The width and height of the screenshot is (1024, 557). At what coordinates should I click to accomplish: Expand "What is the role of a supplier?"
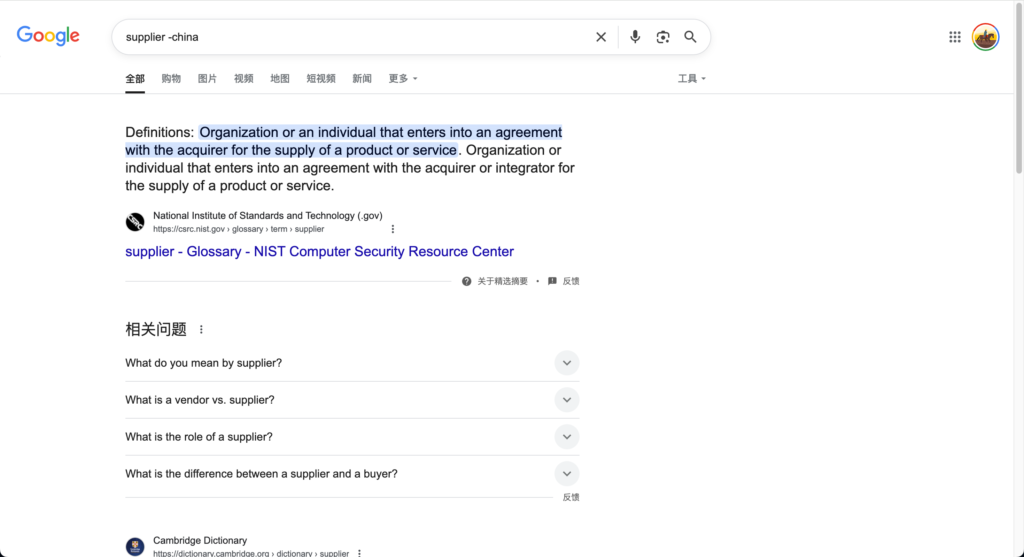pos(352,437)
